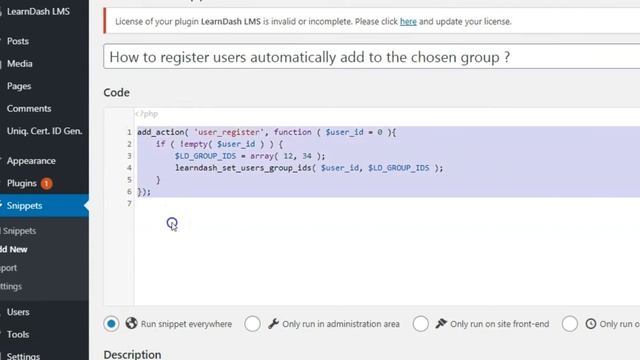Open the Settings admin menu
Viewport: 640px width, 360px height.
pos(23,356)
